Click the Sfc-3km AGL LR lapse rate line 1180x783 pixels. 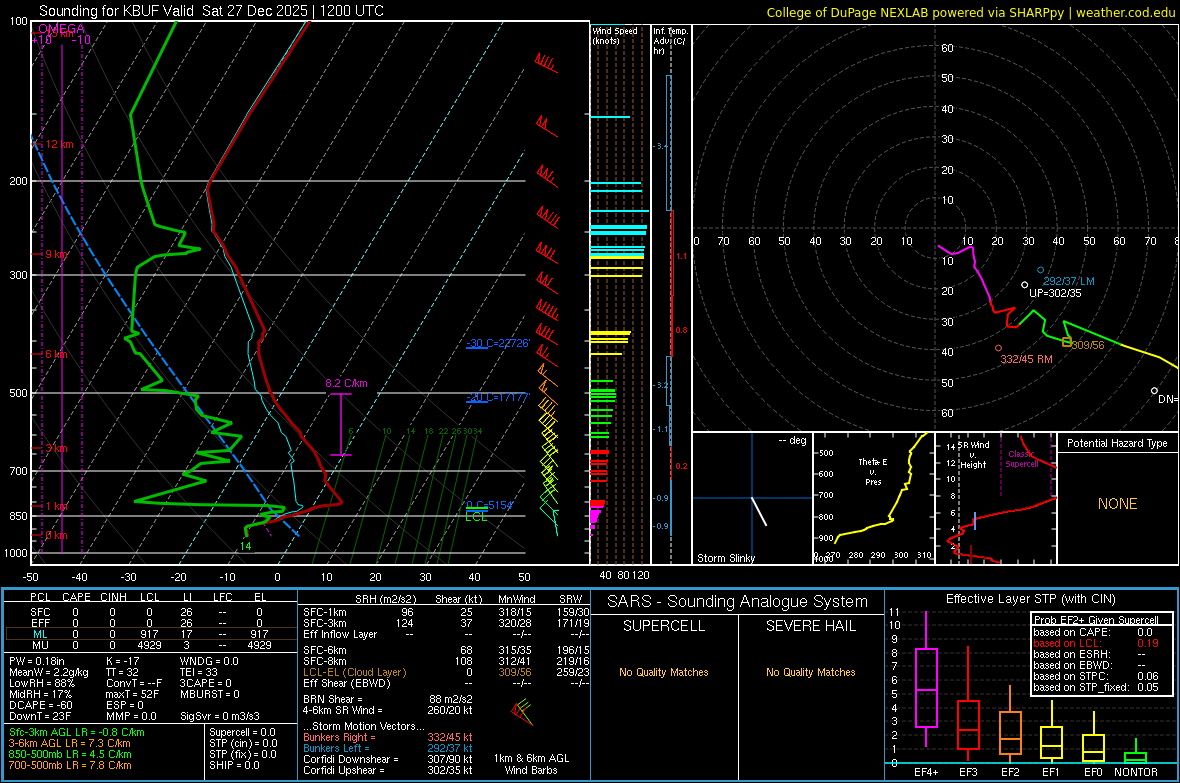coord(77,732)
